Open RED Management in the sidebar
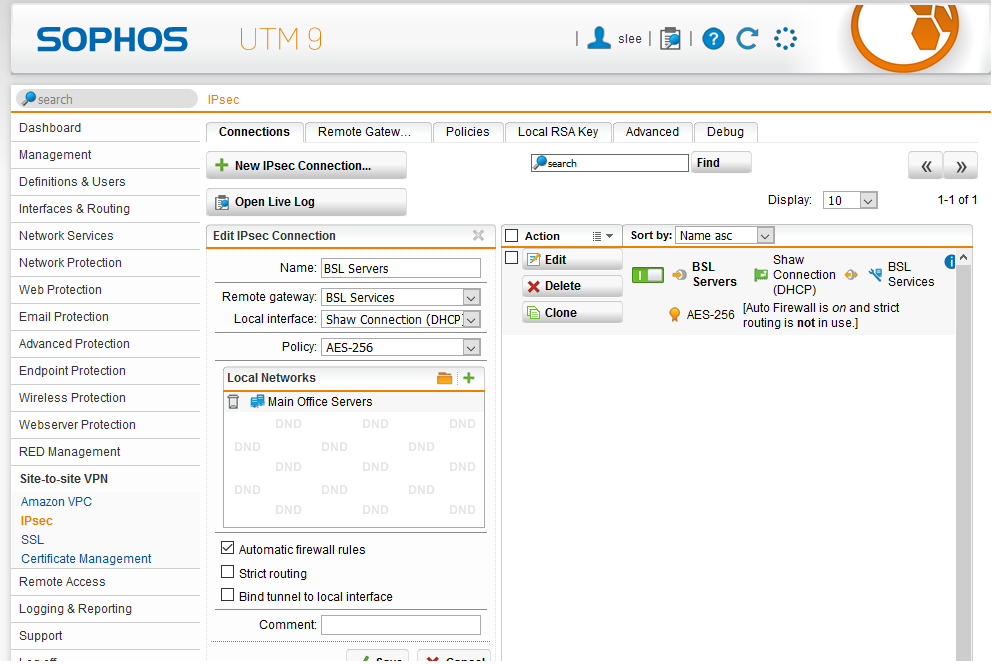992x664 pixels. [x=70, y=452]
